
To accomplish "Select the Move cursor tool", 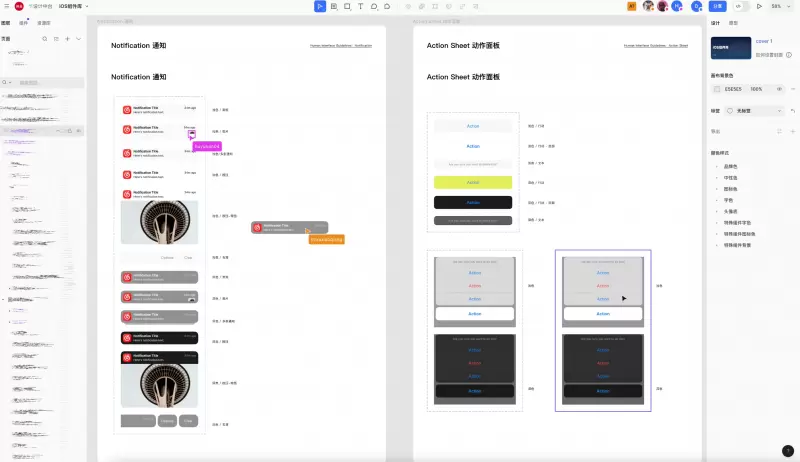I will (x=320, y=6).
